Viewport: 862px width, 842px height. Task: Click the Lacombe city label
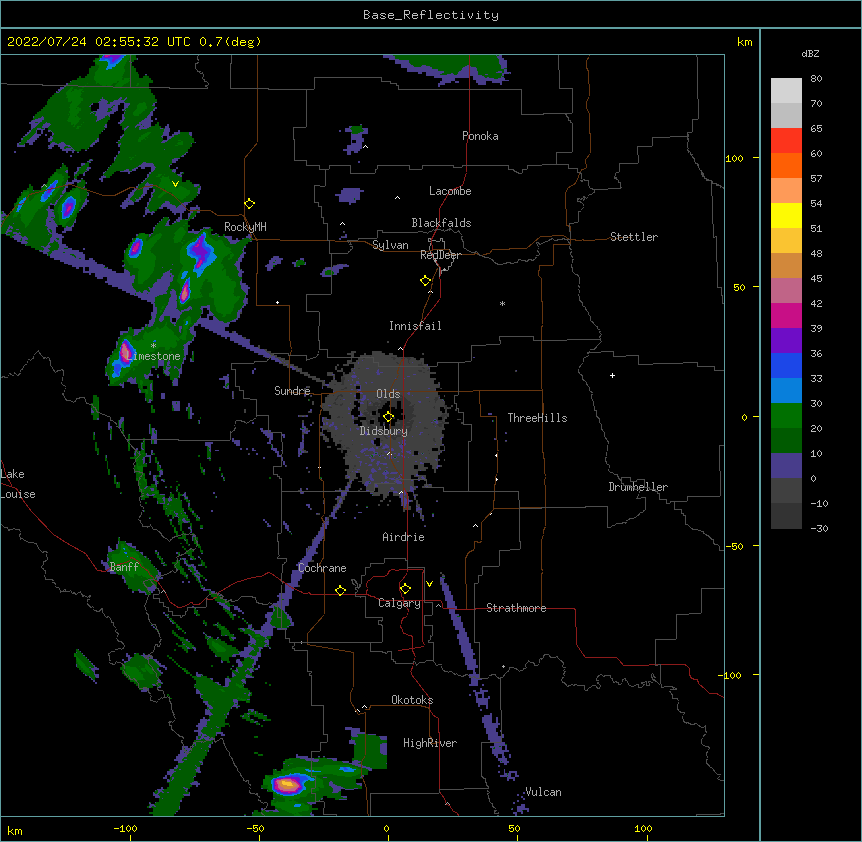(x=450, y=191)
